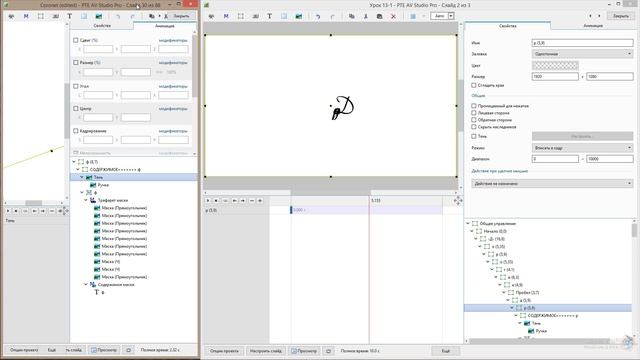The width and height of the screenshot is (640, 360).
Task: Tick the Прозрачный для нажатия checkbox
Action: point(473,106)
